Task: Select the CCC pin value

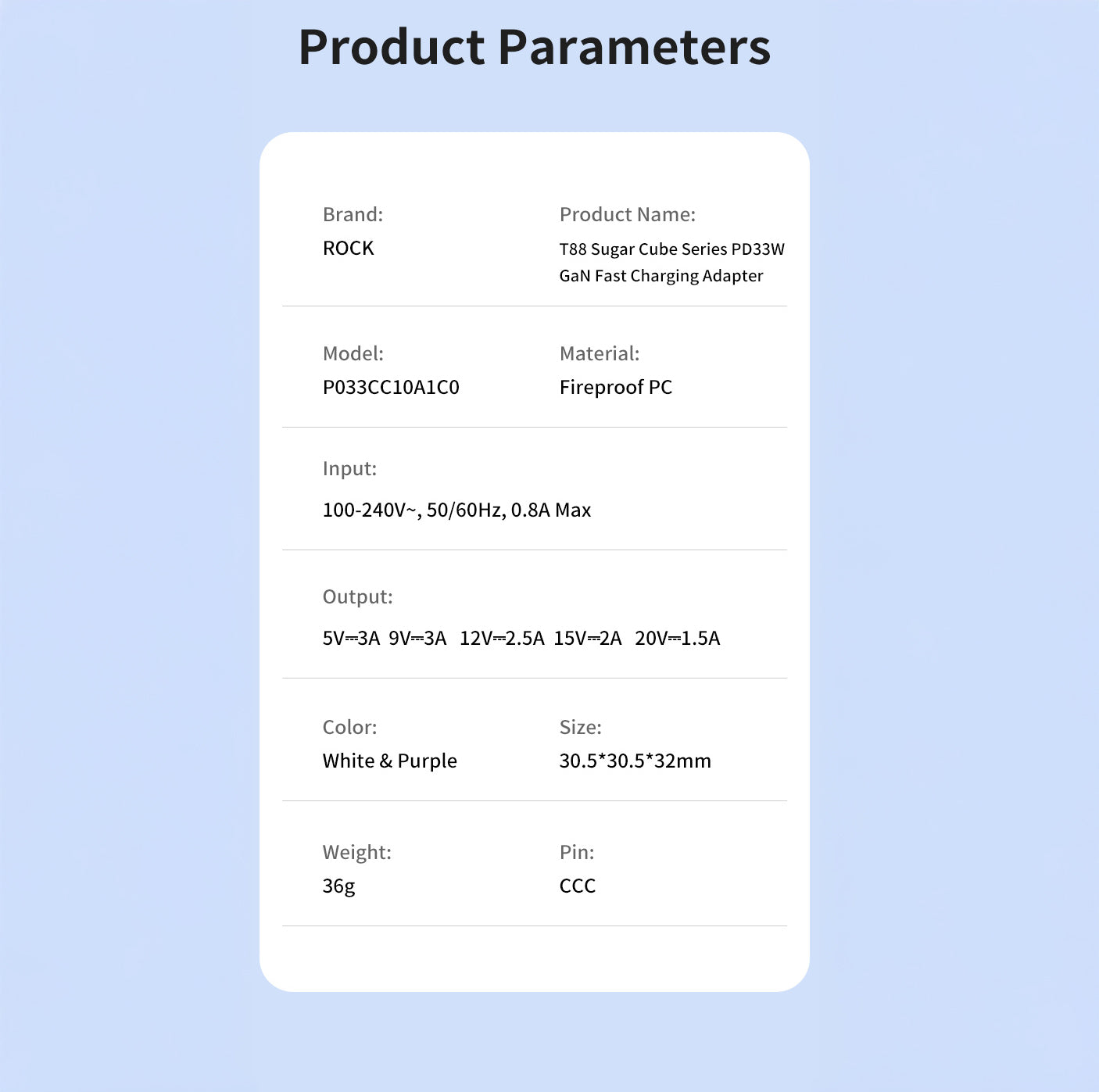Action: (x=577, y=886)
